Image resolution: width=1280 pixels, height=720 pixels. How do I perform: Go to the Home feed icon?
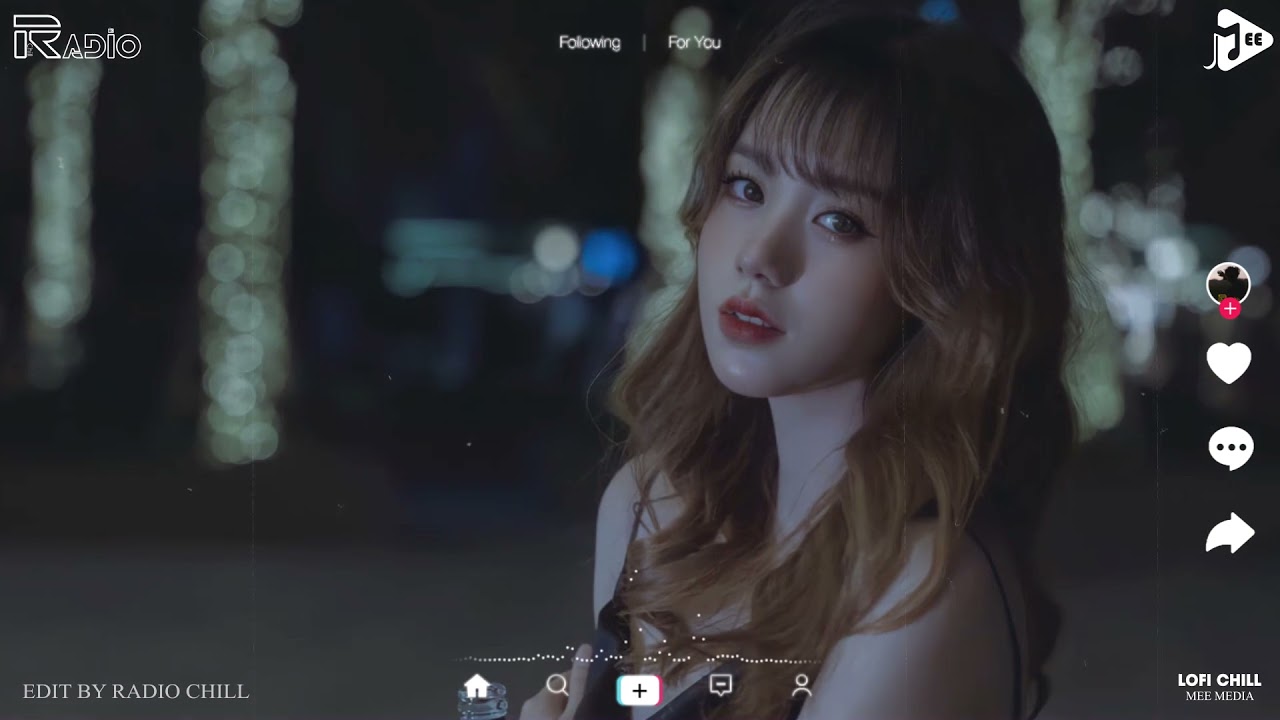(x=477, y=686)
